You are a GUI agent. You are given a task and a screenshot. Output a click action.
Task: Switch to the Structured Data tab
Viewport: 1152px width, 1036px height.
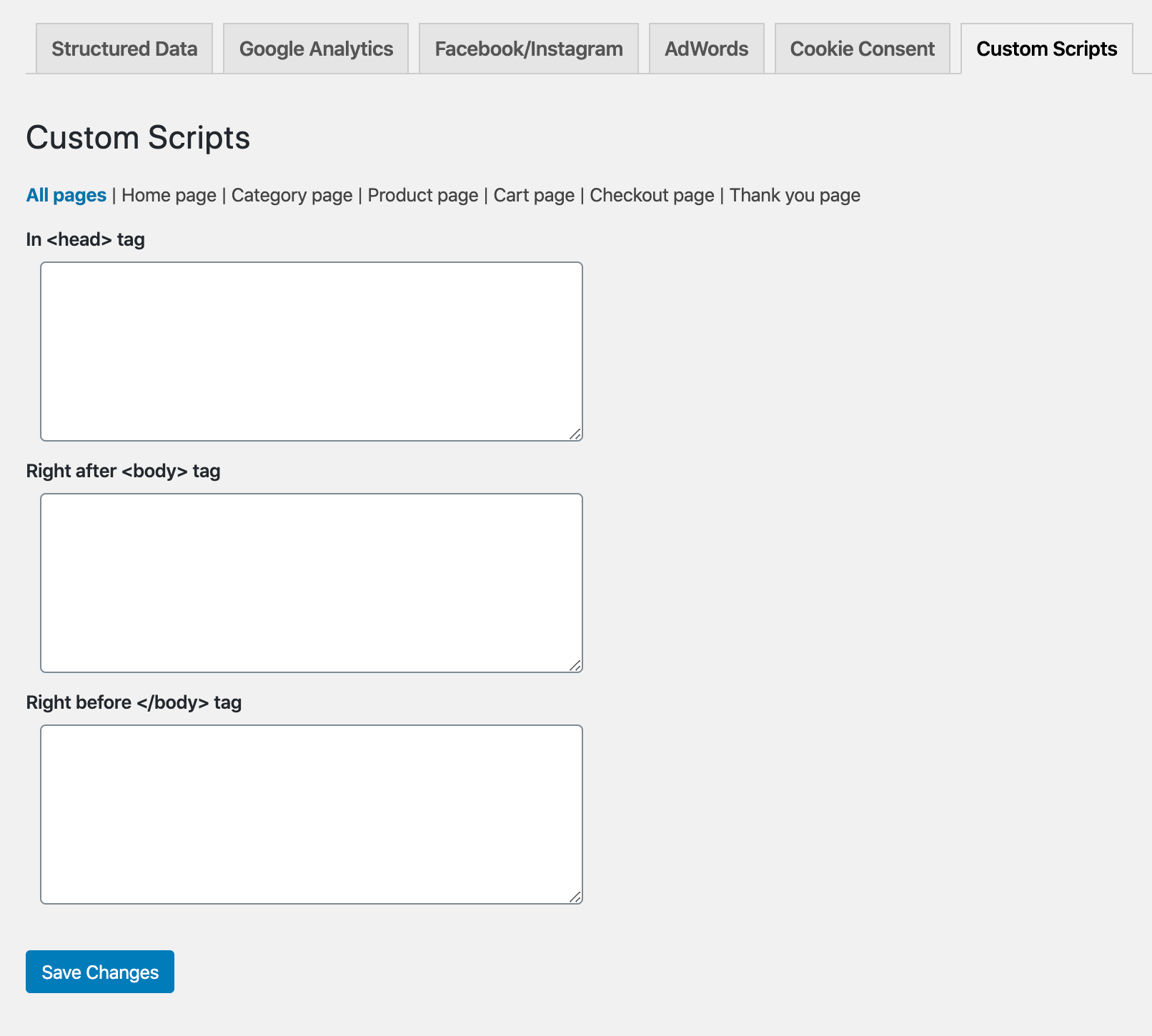pos(124,49)
